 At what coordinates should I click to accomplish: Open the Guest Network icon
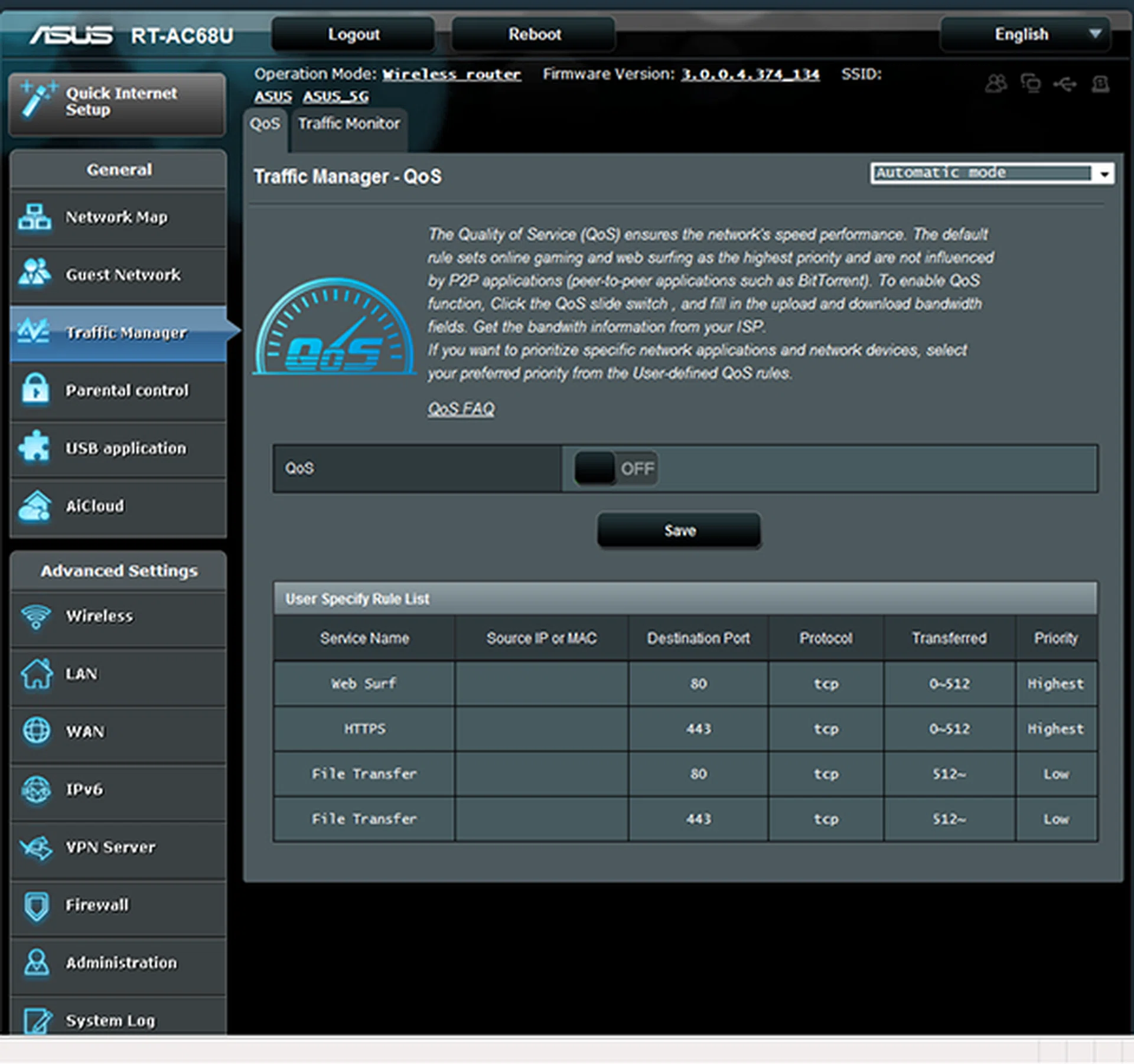[34, 274]
